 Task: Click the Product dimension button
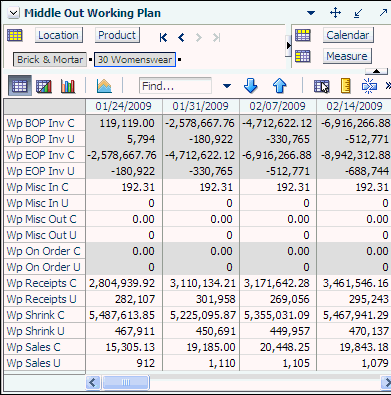pyautogui.click(x=117, y=35)
